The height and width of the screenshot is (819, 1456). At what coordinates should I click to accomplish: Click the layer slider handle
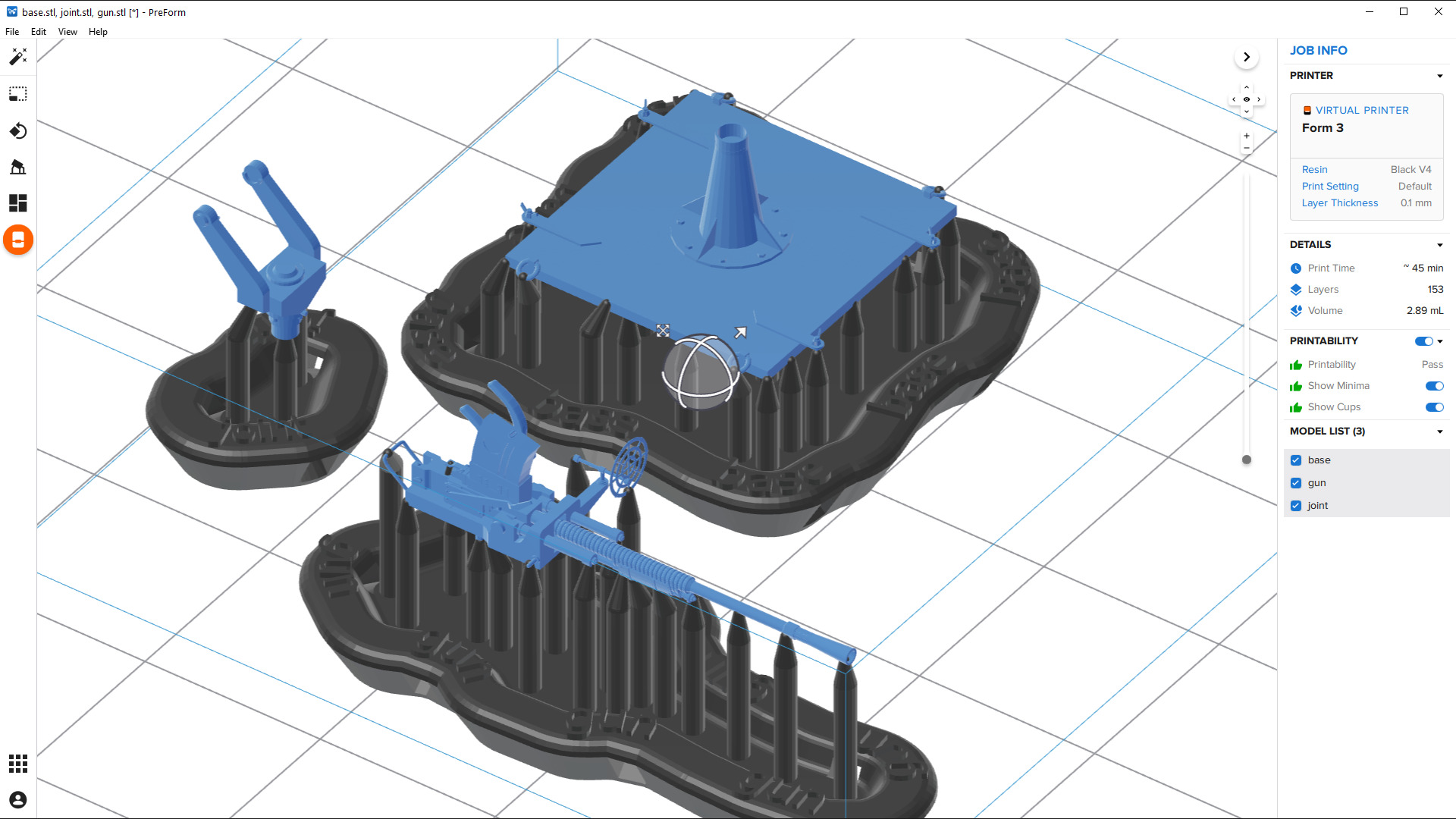1247,460
